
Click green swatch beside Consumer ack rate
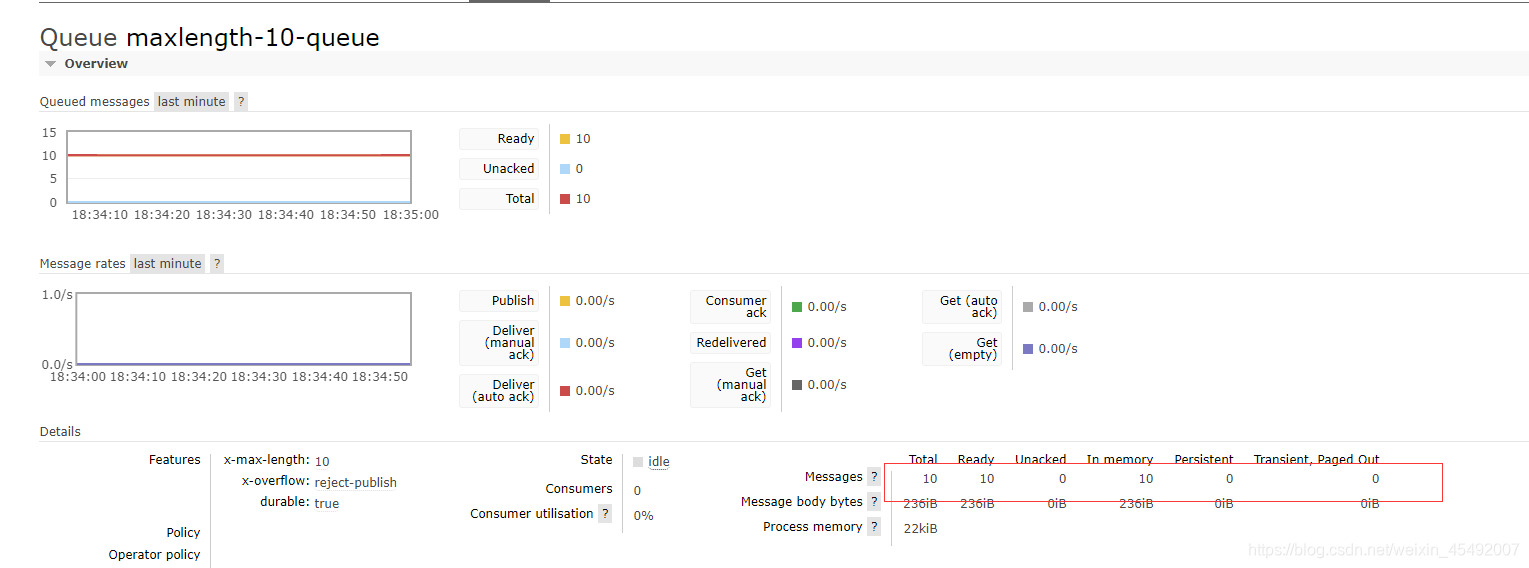797,307
